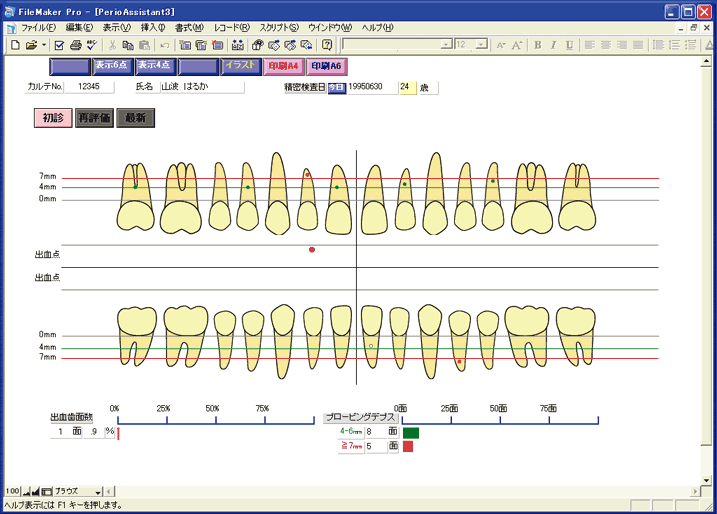Open the font size dropdown
Viewport: 717px width, 514px height.
(x=483, y=45)
